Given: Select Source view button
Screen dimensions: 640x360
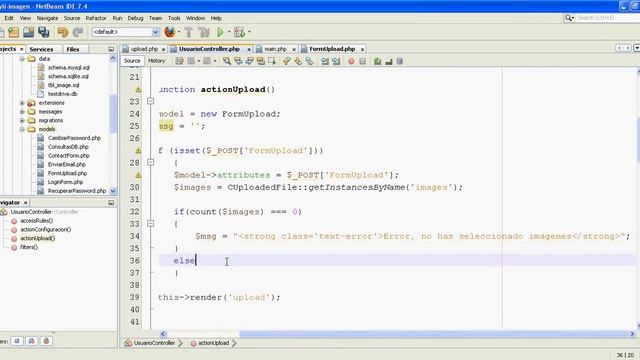Looking at the screenshot, I should 132,61.
